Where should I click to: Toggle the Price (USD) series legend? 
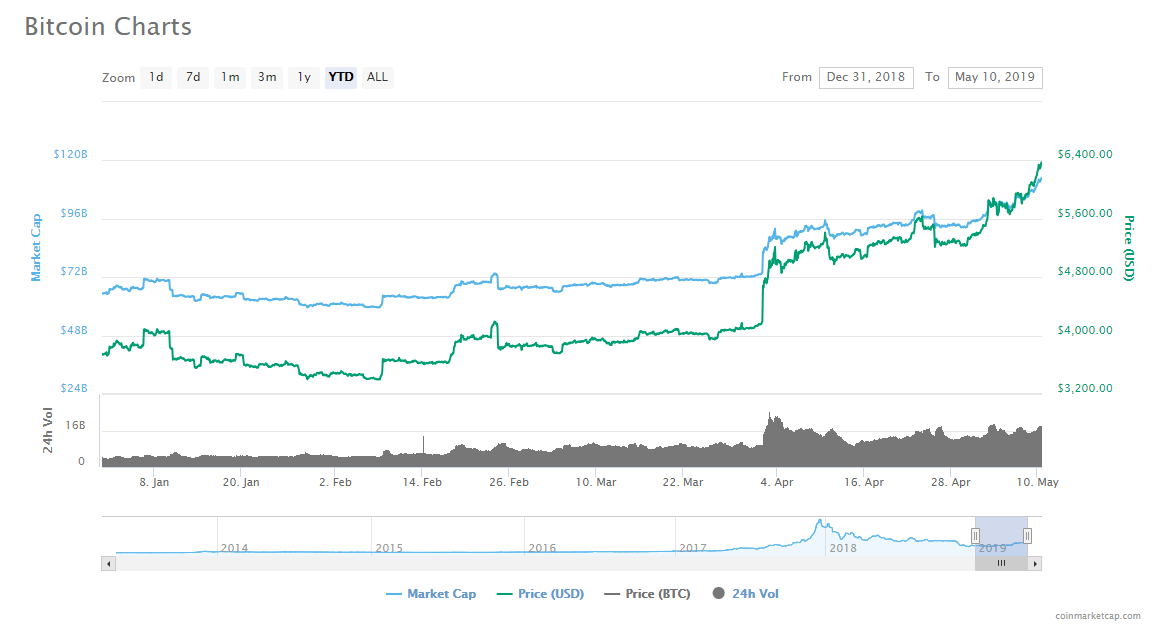tap(542, 594)
